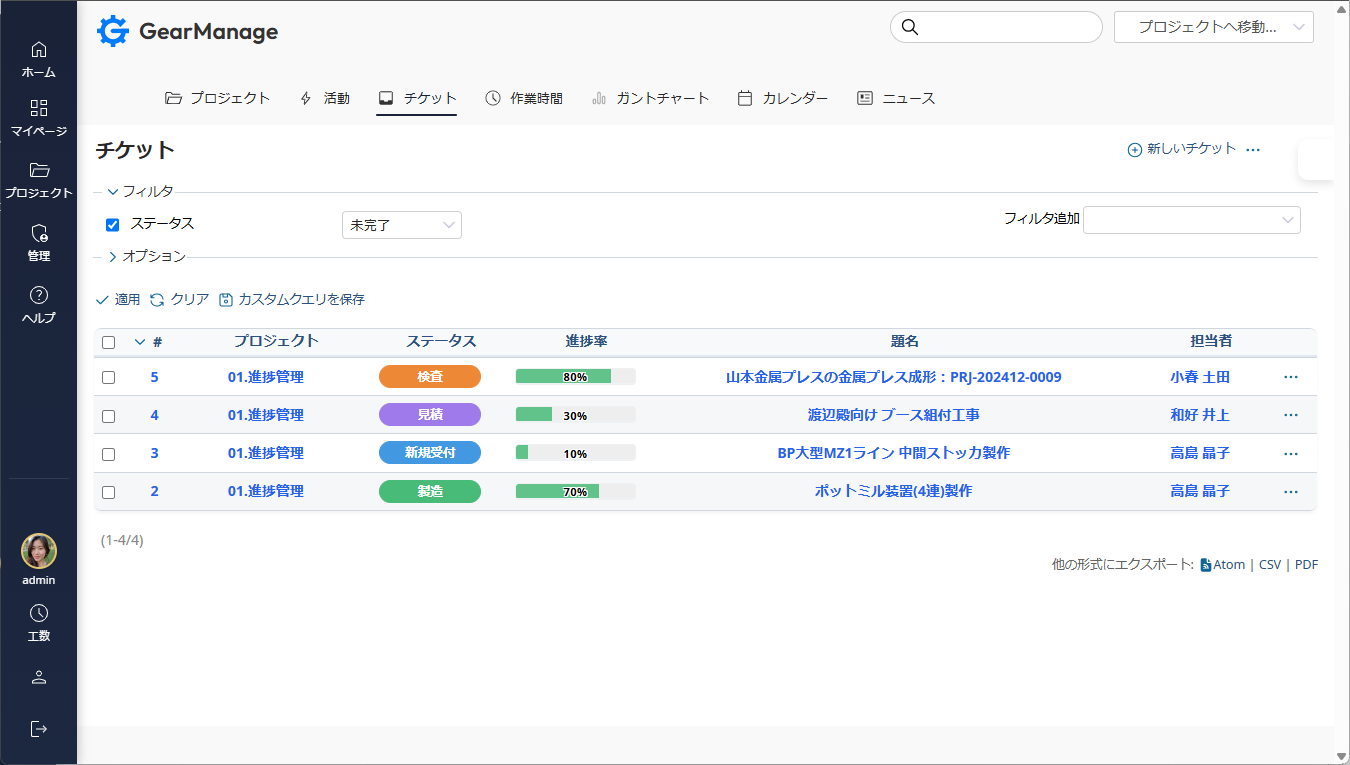
Task: Select checkbox for ticket #5 row
Action: pos(109,378)
